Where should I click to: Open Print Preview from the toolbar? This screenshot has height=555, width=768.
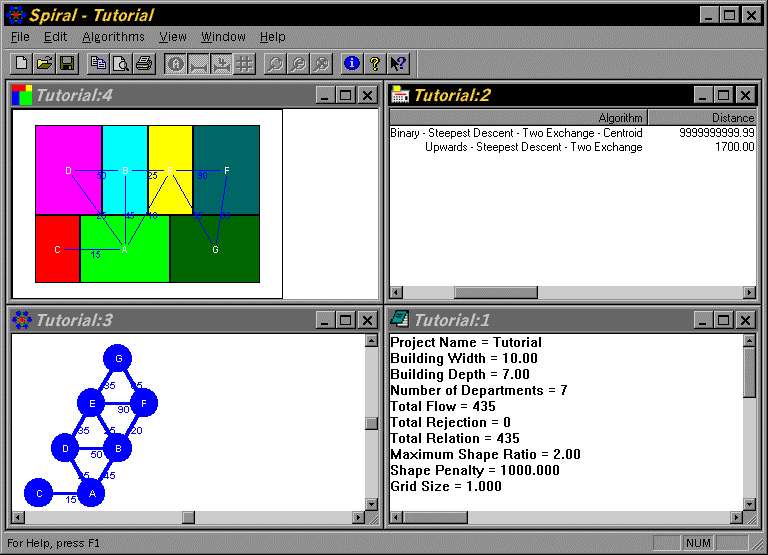click(x=121, y=63)
